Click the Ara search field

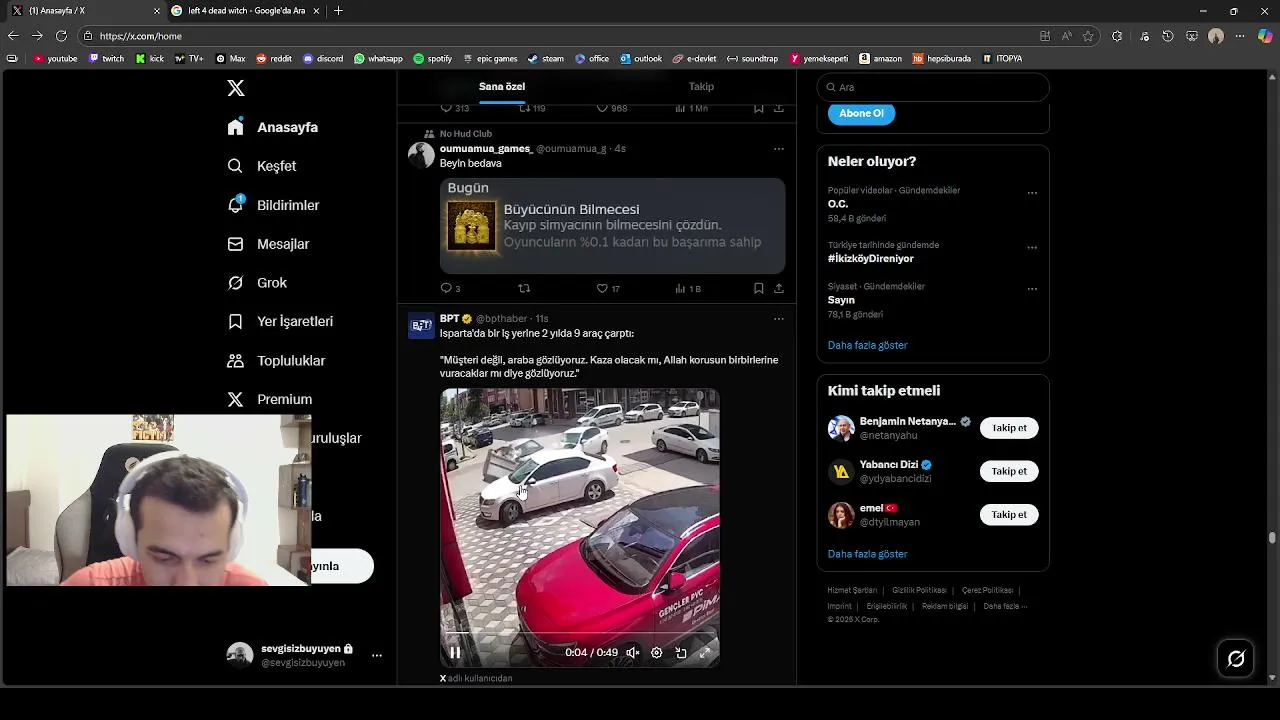coord(933,87)
